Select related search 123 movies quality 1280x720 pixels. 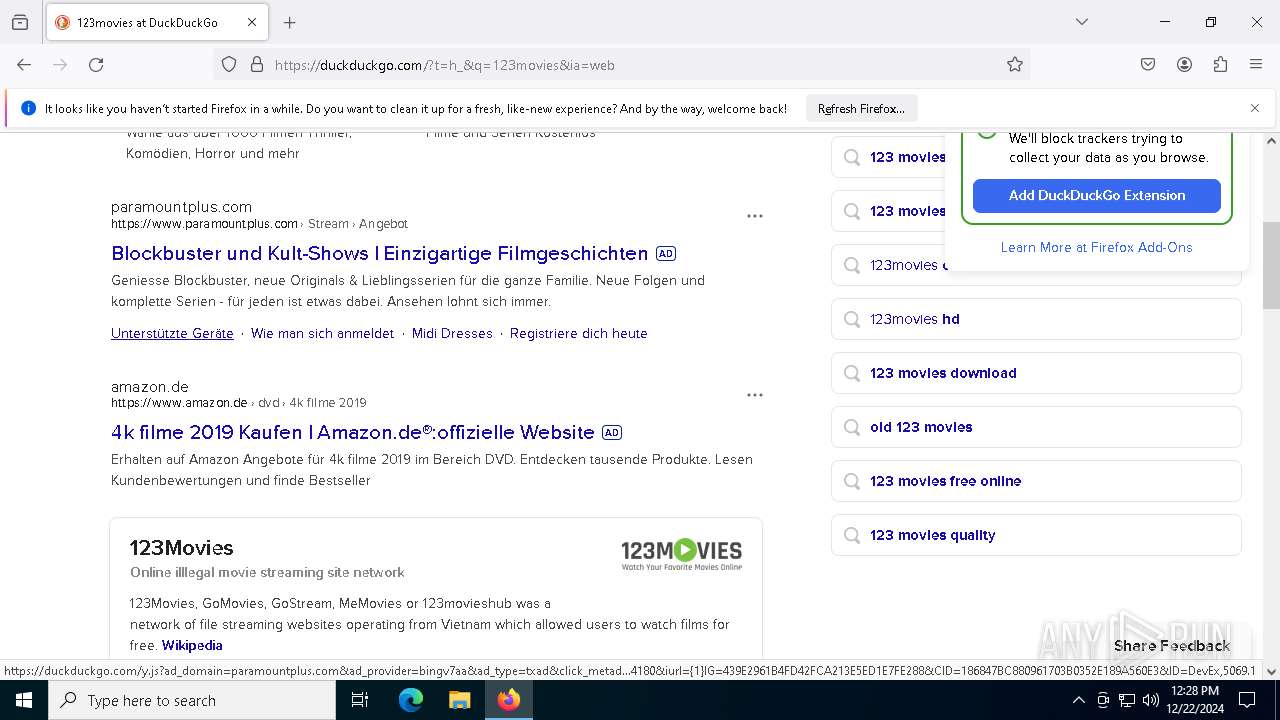(x=1036, y=536)
